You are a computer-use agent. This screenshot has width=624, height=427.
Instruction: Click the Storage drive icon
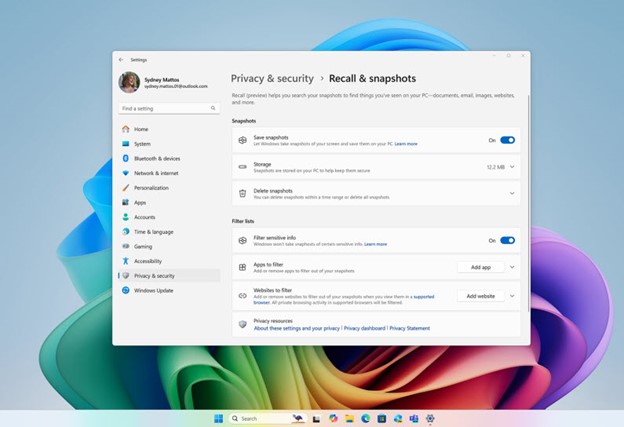tap(242, 167)
